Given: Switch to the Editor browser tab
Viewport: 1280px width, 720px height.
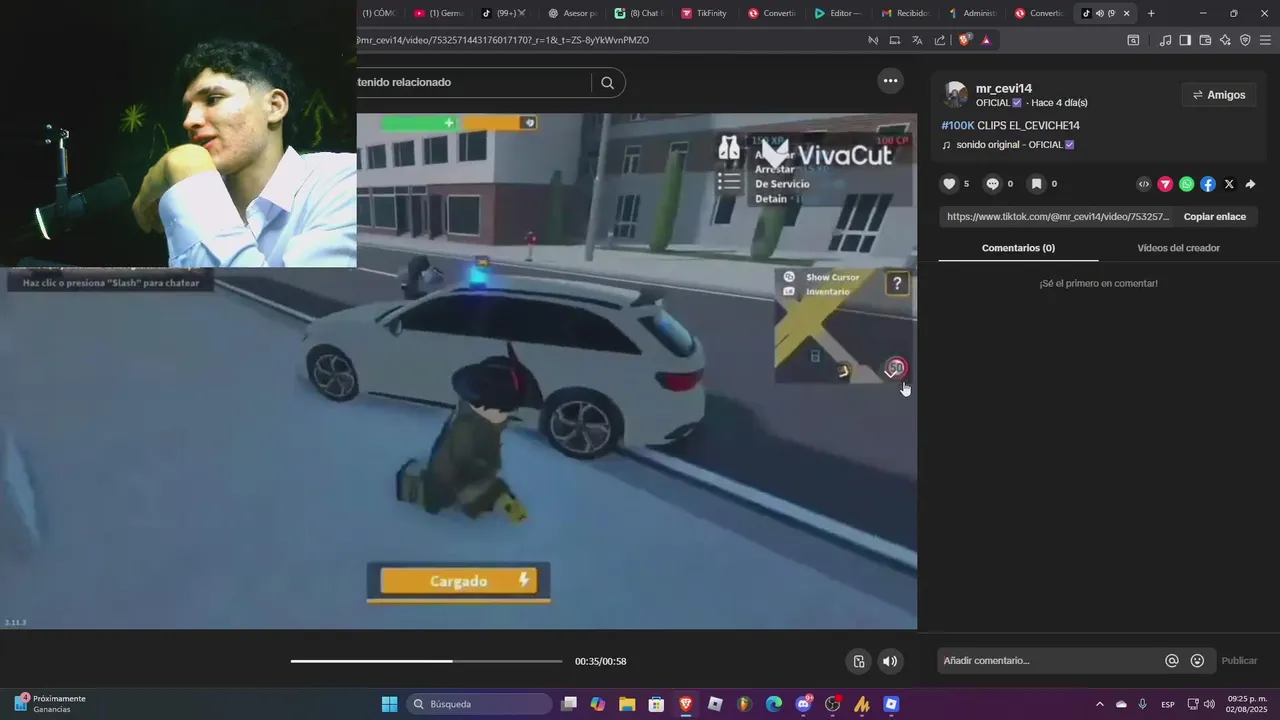Looking at the screenshot, I should click(x=838, y=13).
